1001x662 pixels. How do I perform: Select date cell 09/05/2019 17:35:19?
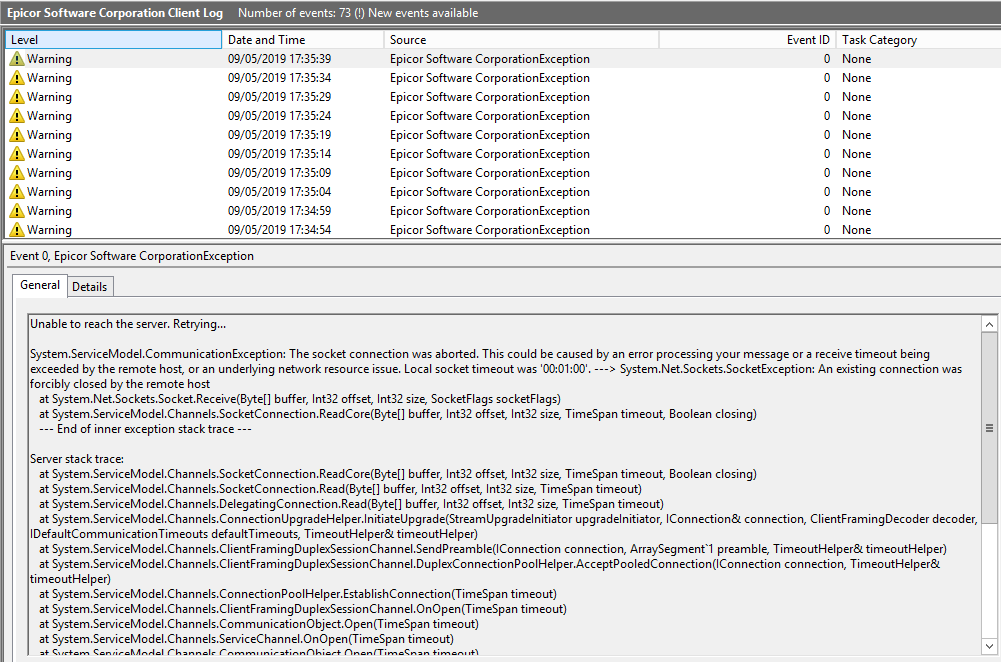point(280,135)
